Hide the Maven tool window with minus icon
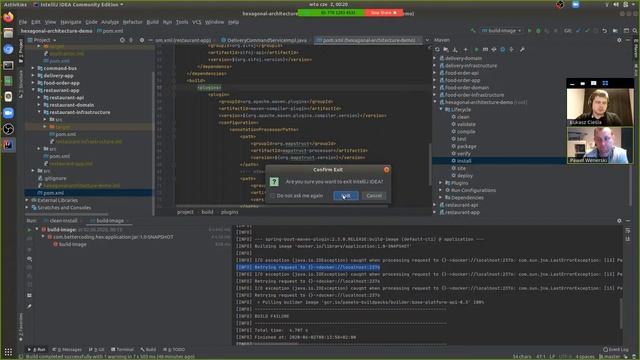This screenshot has width=640, height=360. tap(628, 40)
